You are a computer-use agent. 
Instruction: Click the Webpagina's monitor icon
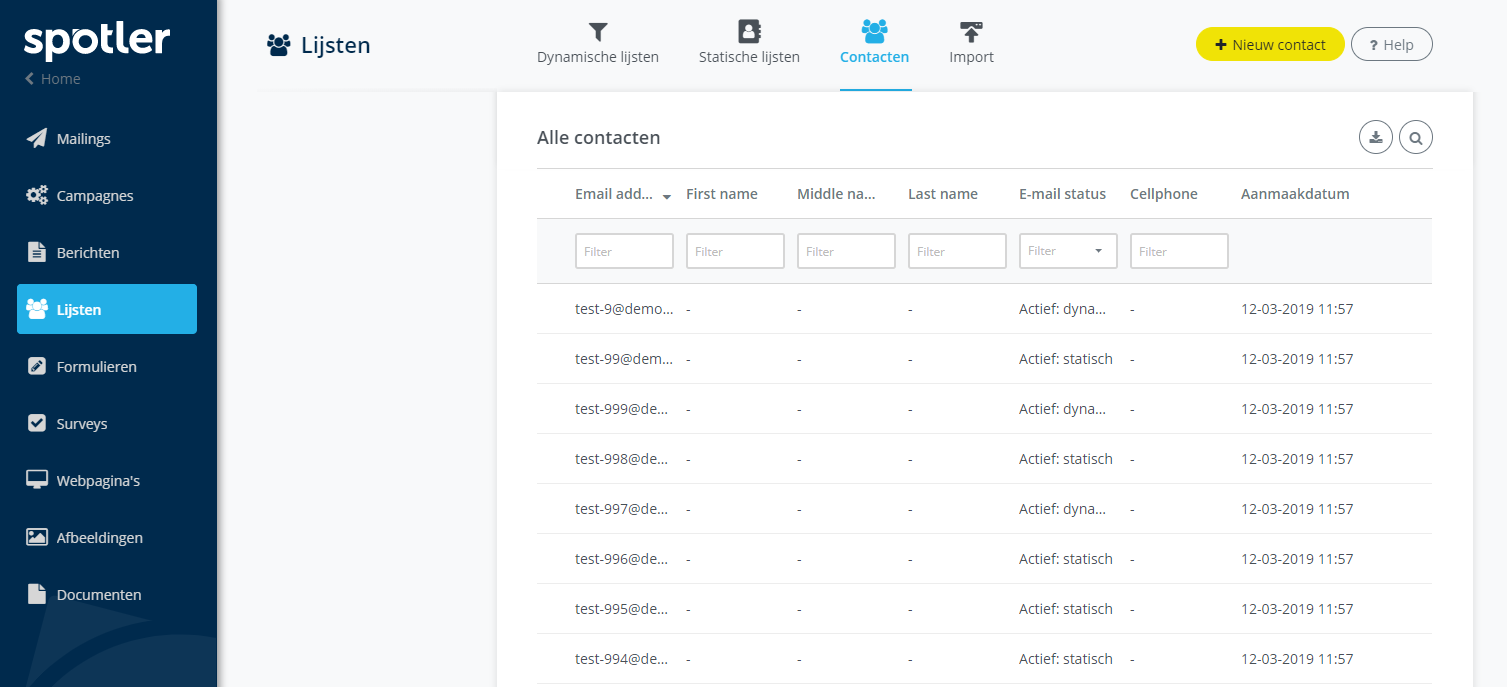[37, 480]
